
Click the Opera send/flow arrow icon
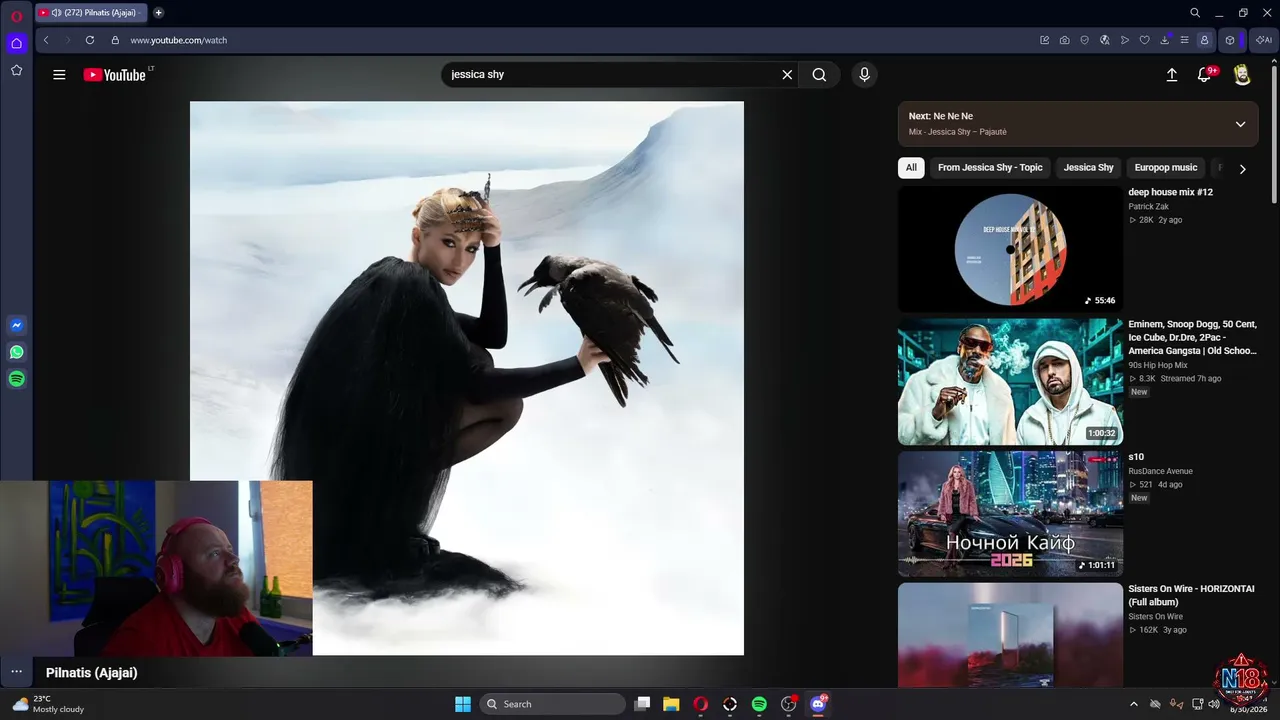[1125, 40]
